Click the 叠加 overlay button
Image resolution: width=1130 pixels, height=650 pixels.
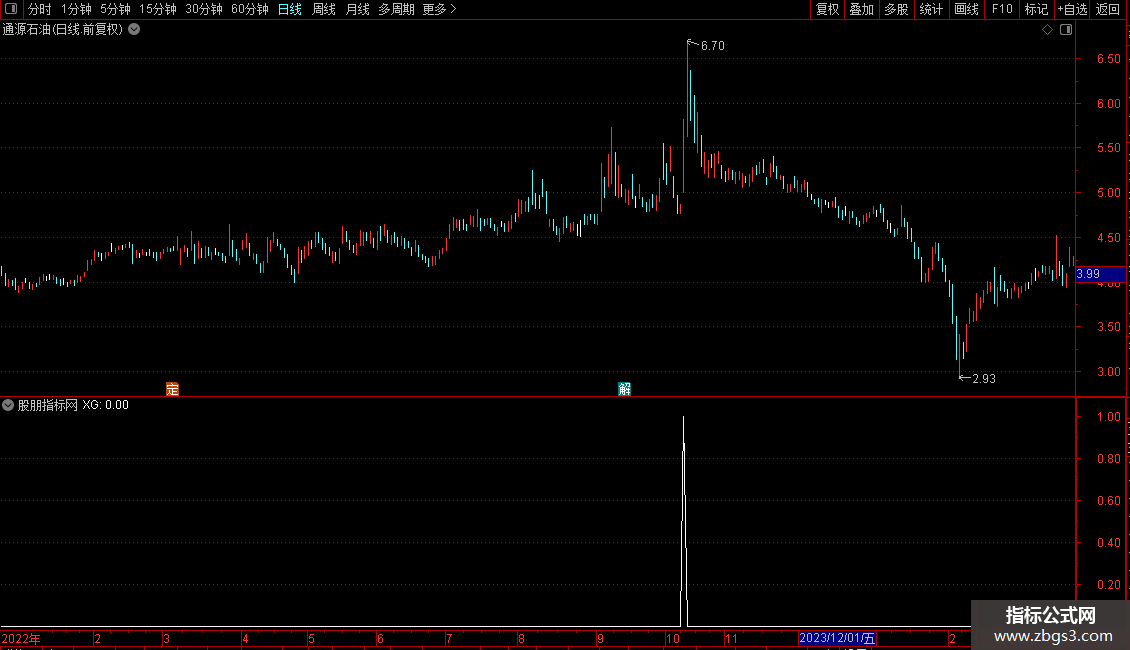pos(861,9)
